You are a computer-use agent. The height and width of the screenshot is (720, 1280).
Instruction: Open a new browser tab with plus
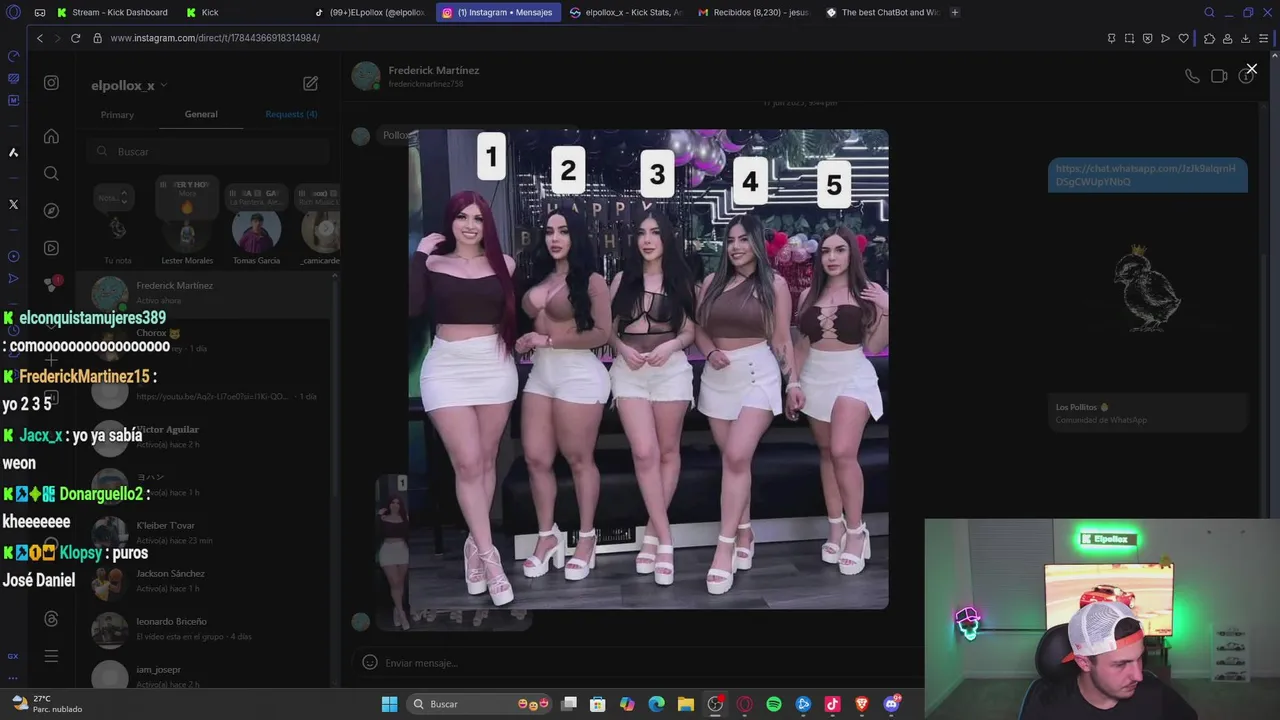pos(955,12)
